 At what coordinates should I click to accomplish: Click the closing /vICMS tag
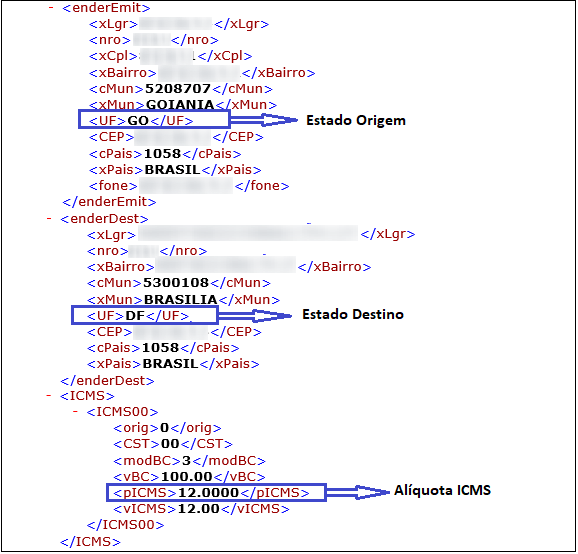click(255, 509)
